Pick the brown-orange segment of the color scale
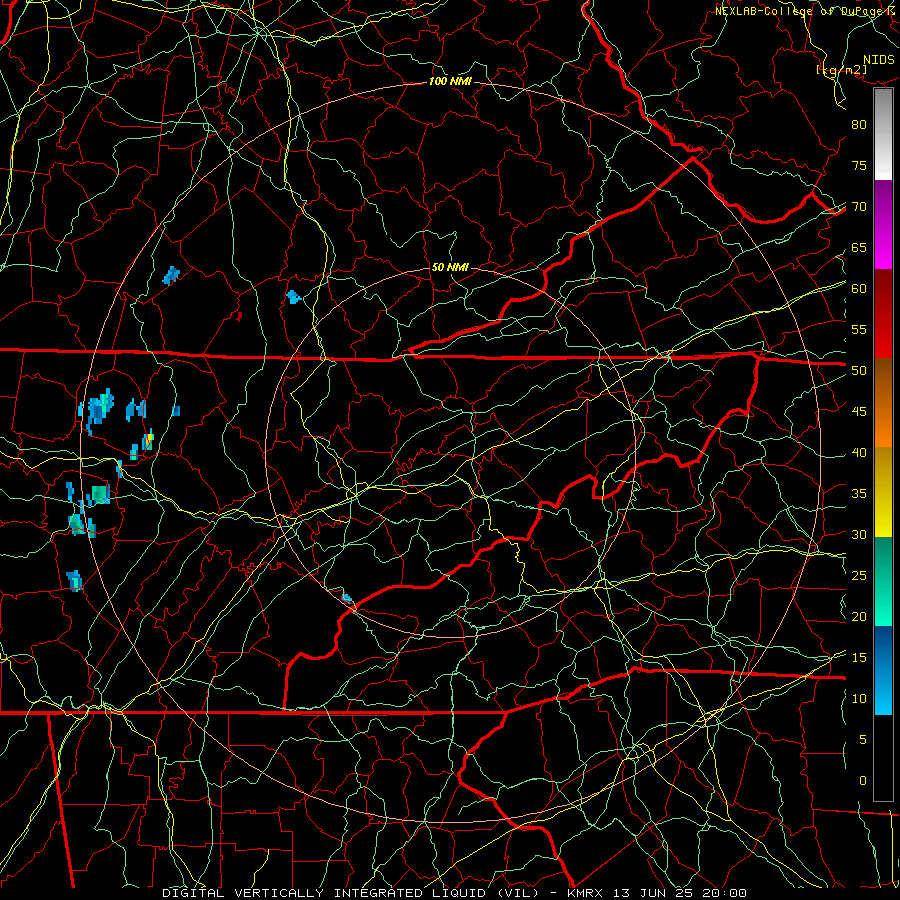This screenshot has height=900, width=900. [x=883, y=402]
